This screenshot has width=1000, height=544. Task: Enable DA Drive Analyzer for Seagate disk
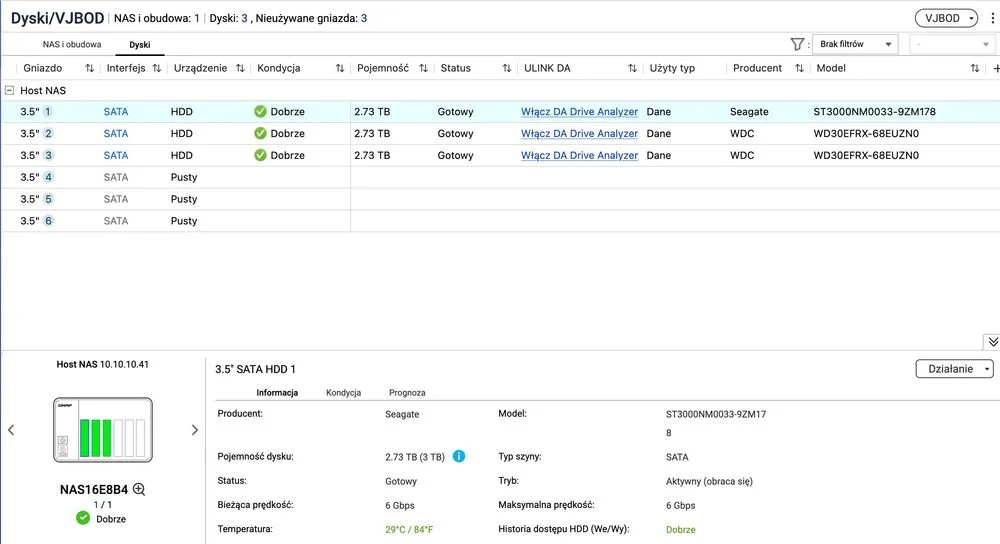click(x=579, y=112)
